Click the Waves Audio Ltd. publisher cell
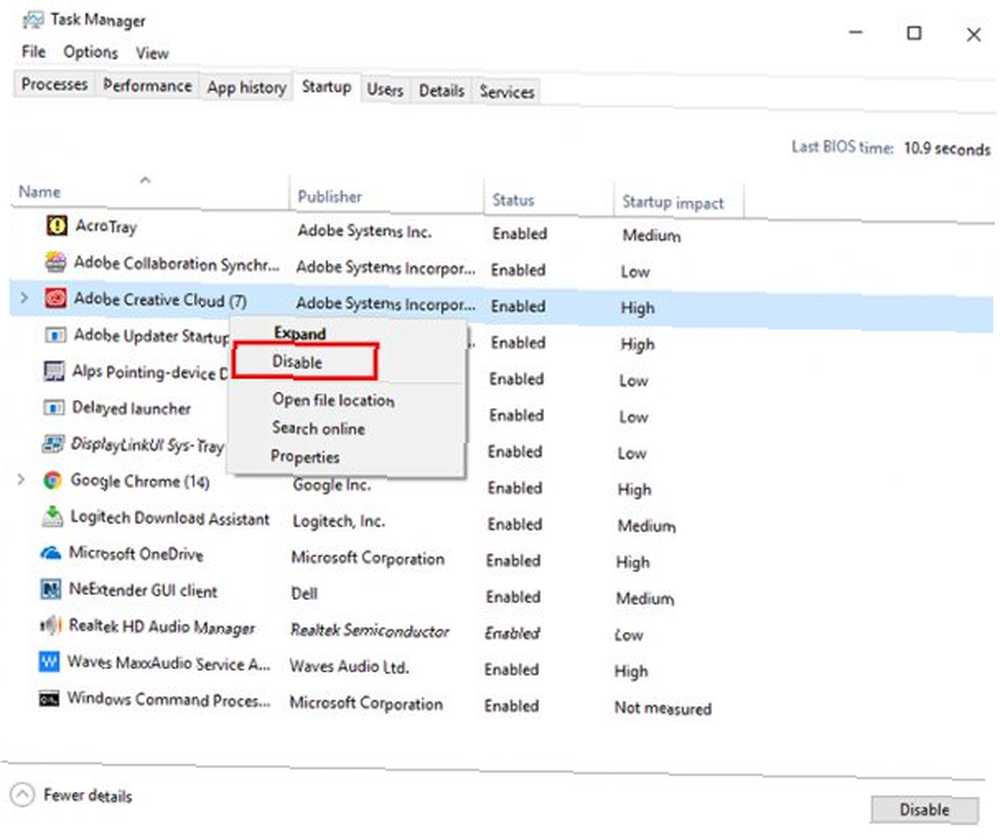The height and width of the screenshot is (840, 1000). 349,667
